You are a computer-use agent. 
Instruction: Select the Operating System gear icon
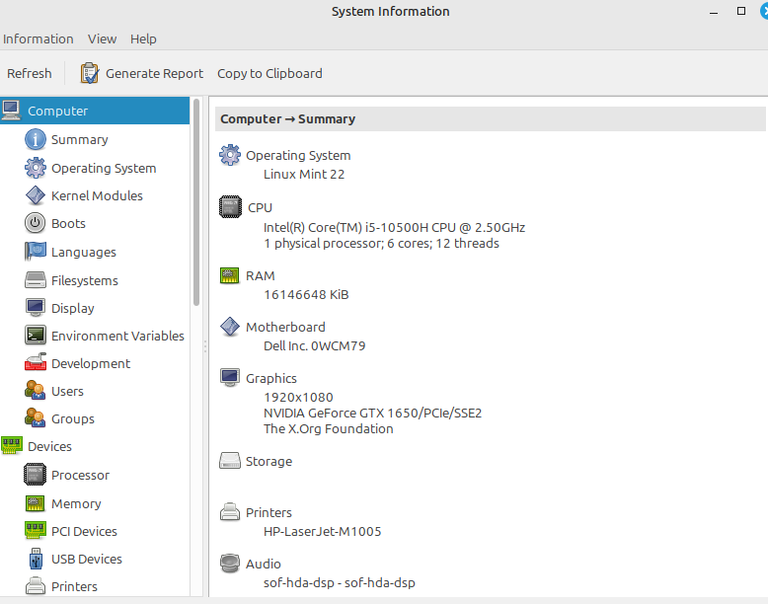tap(35, 168)
